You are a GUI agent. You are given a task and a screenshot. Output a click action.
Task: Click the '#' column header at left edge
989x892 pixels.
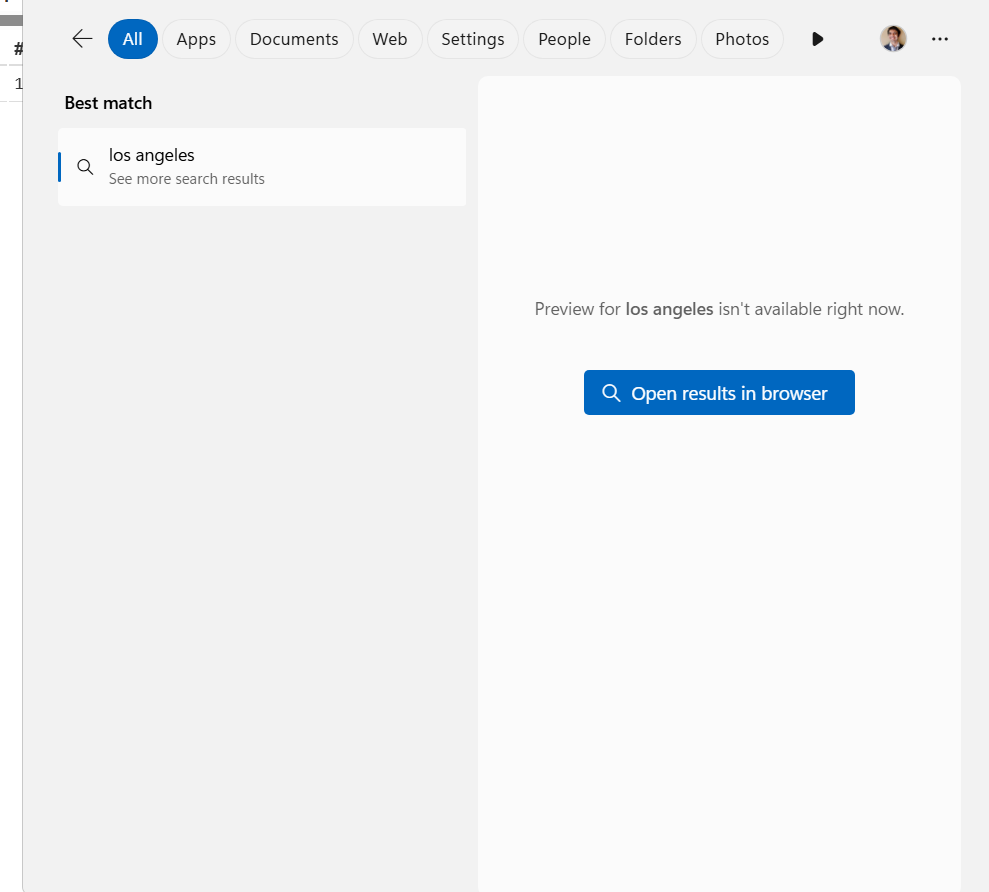pos(18,48)
